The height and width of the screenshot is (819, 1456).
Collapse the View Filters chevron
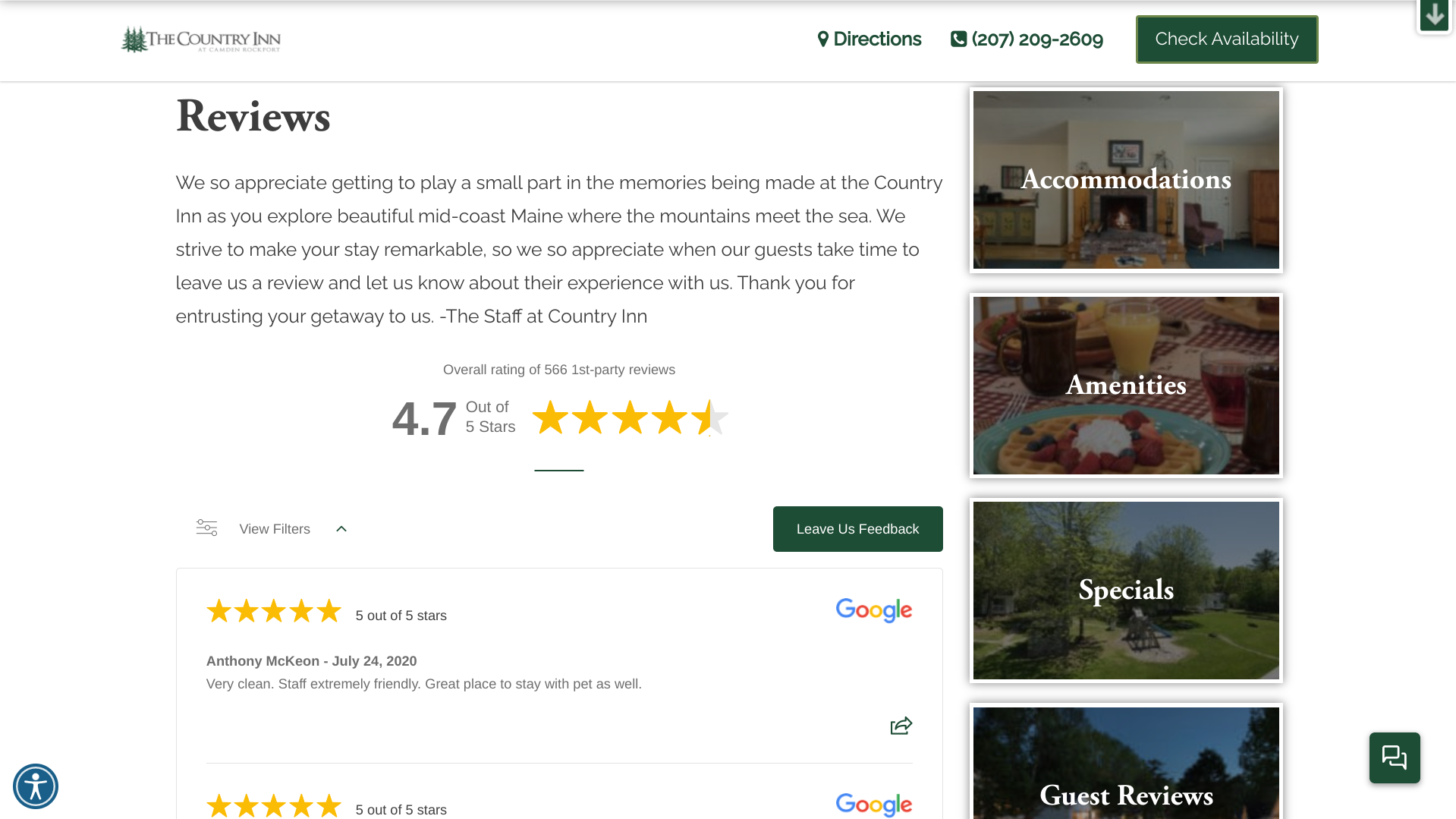(x=341, y=529)
